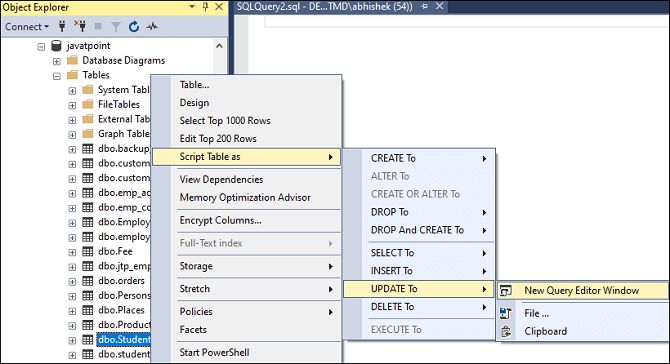
Task: Expand the FileTables folder
Action: pyautogui.click(x=72, y=105)
